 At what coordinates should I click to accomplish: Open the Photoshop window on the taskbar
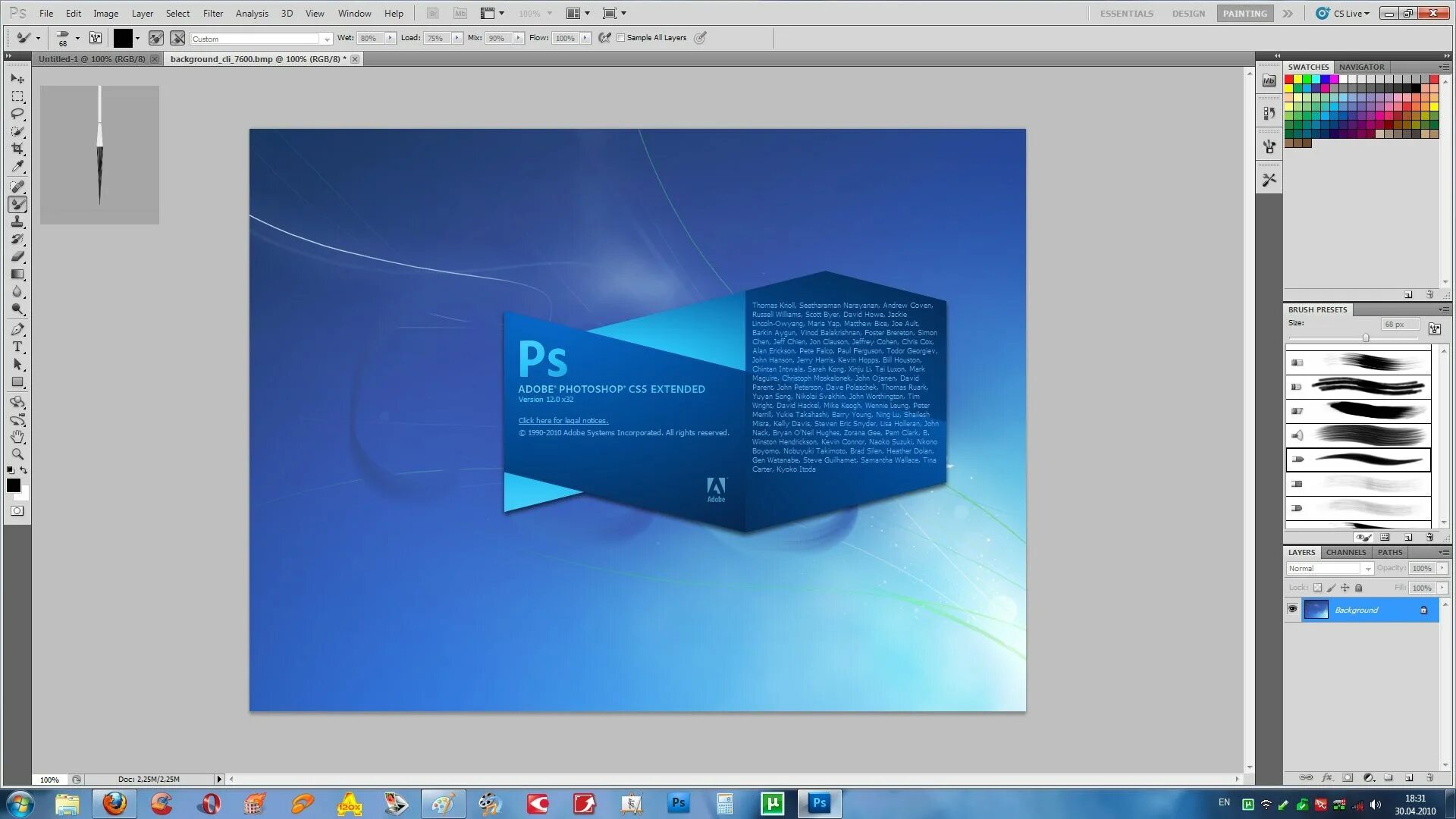(819, 802)
